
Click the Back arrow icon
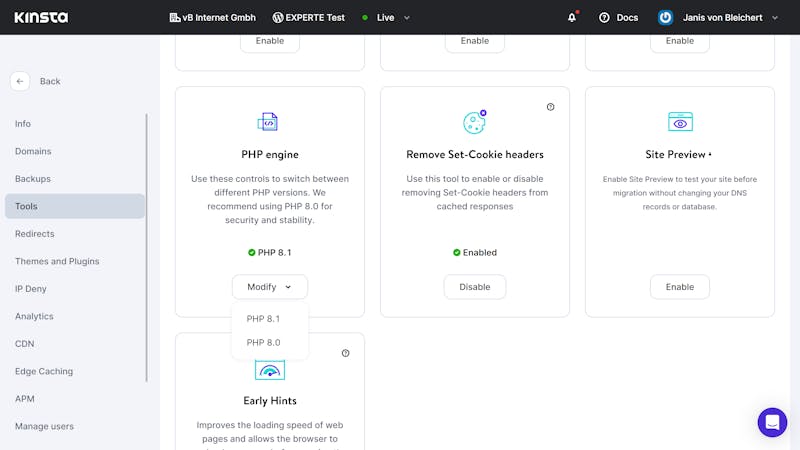(20, 81)
